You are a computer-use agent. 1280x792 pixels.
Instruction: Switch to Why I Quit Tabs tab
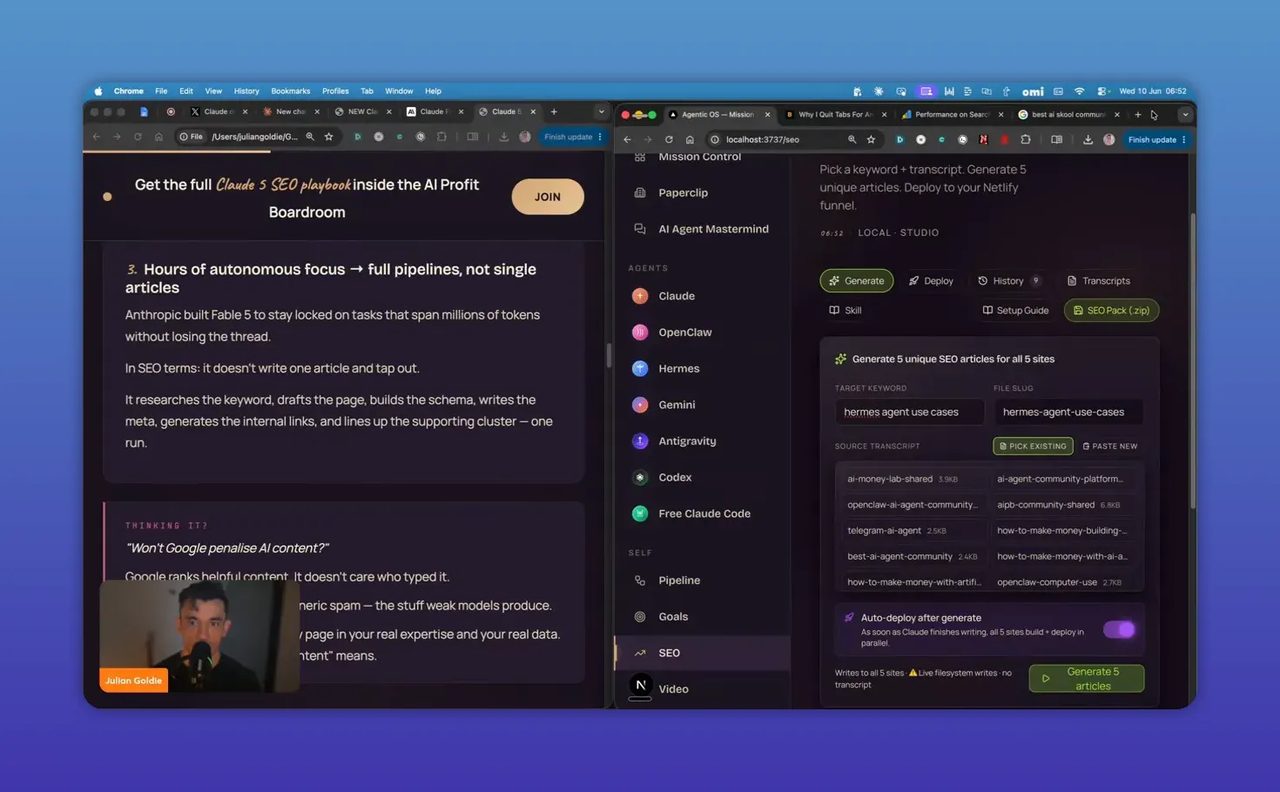click(x=835, y=115)
